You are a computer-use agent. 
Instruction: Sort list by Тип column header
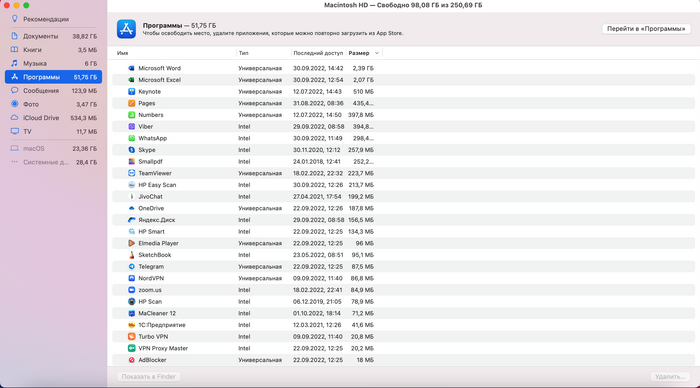[x=243, y=53]
